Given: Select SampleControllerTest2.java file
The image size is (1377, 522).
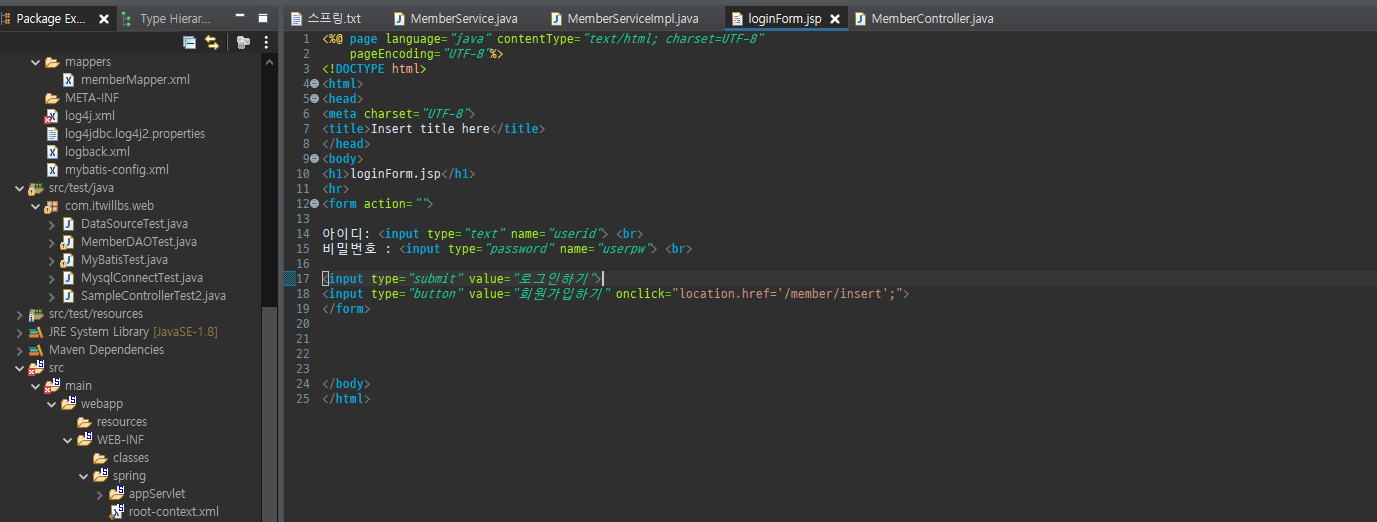Looking at the screenshot, I should [153, 296].
